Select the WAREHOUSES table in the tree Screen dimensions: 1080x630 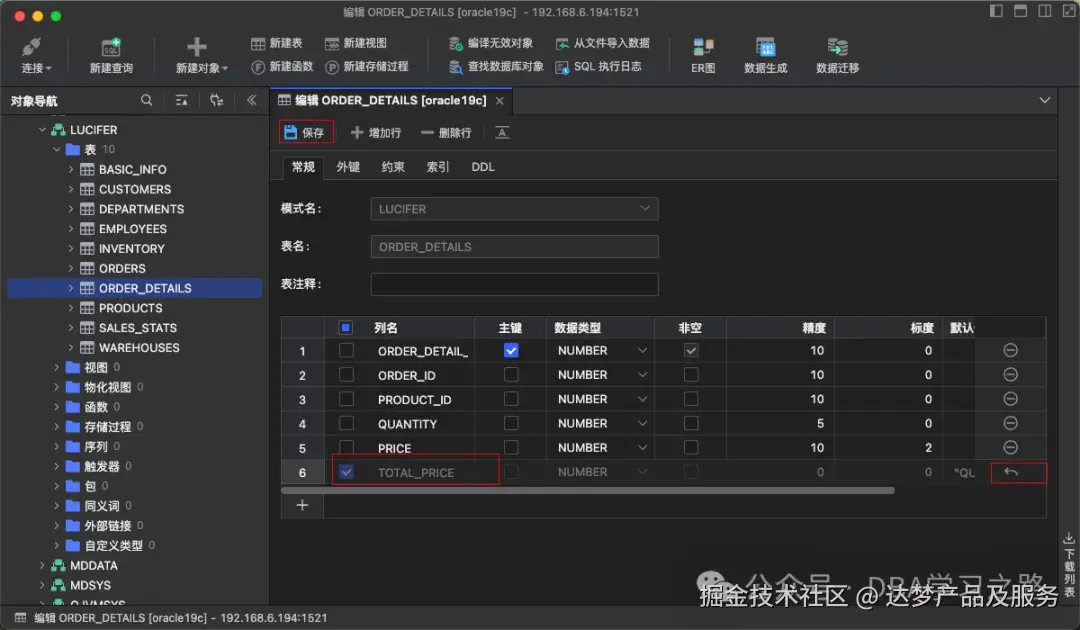coord(138,348)
